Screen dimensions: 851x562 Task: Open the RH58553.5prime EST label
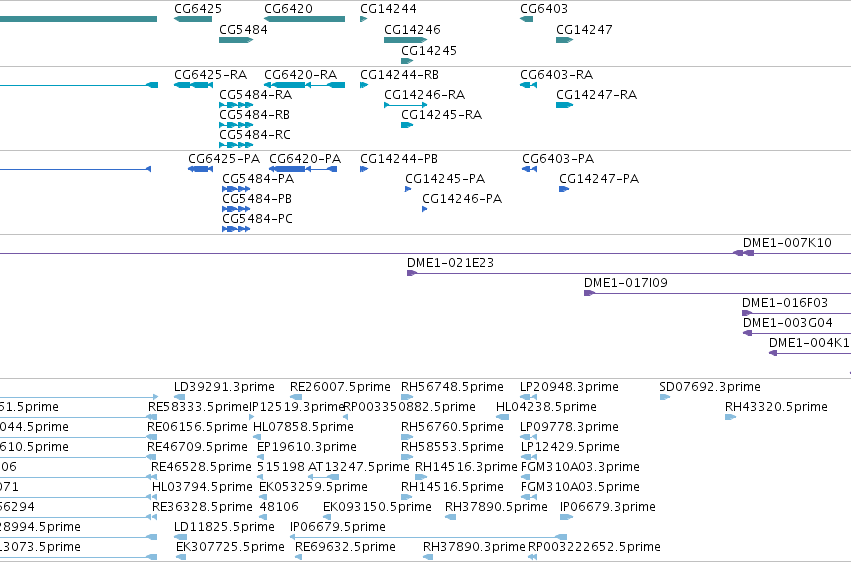click(x=452, y=448)
